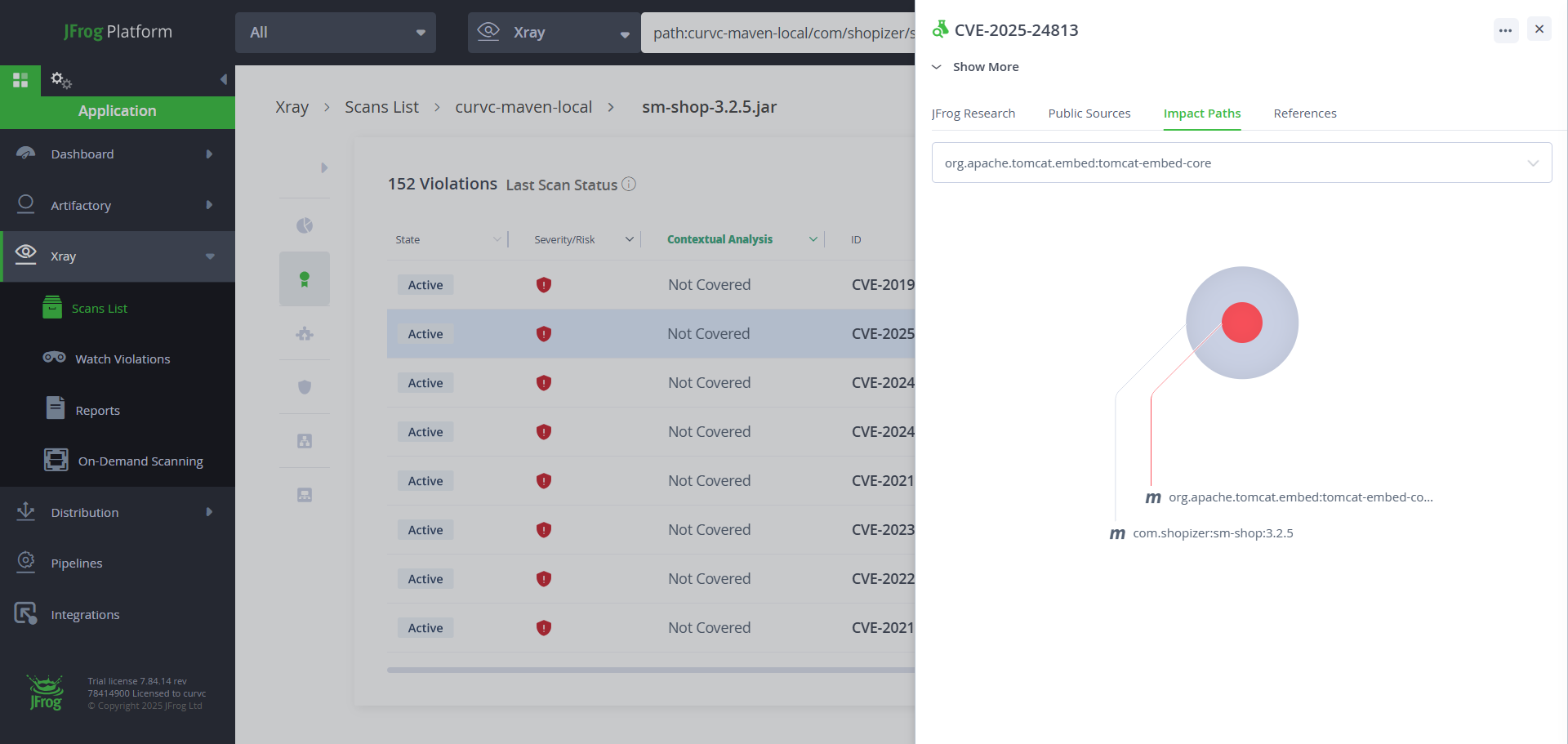The width and height of the screenshot is (1568, 744).
Task: Click the 152 Violations heading
Action: coord(443,184)
